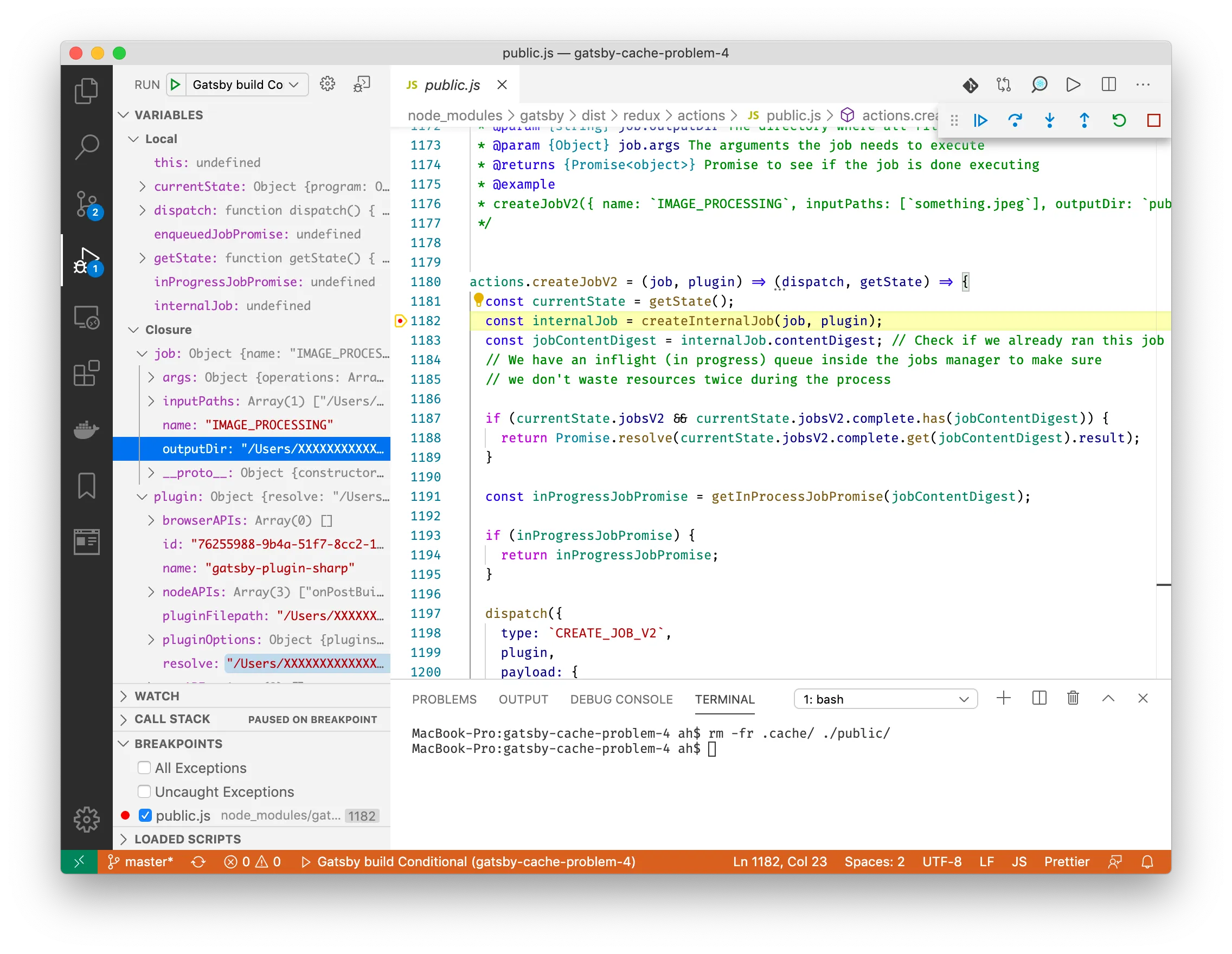Switch to the OUTPUT tab
The width and height of the screenshot is (1232, 954).
click(523, 699)
